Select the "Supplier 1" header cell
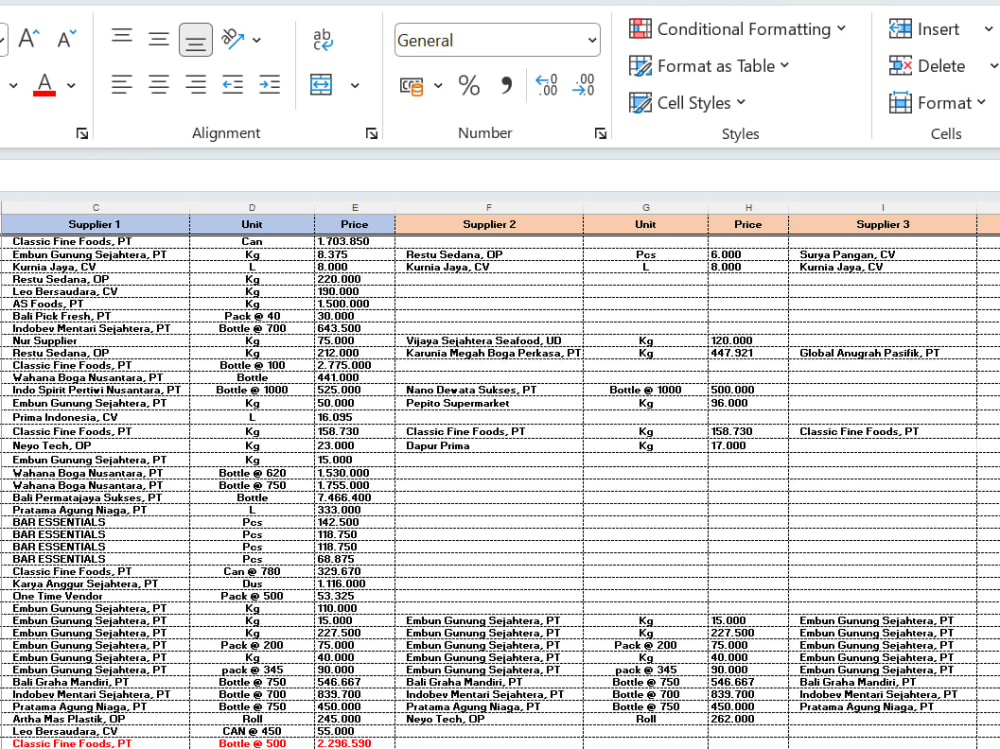Screen dimensions: 1000x749 tap(95, 225)
